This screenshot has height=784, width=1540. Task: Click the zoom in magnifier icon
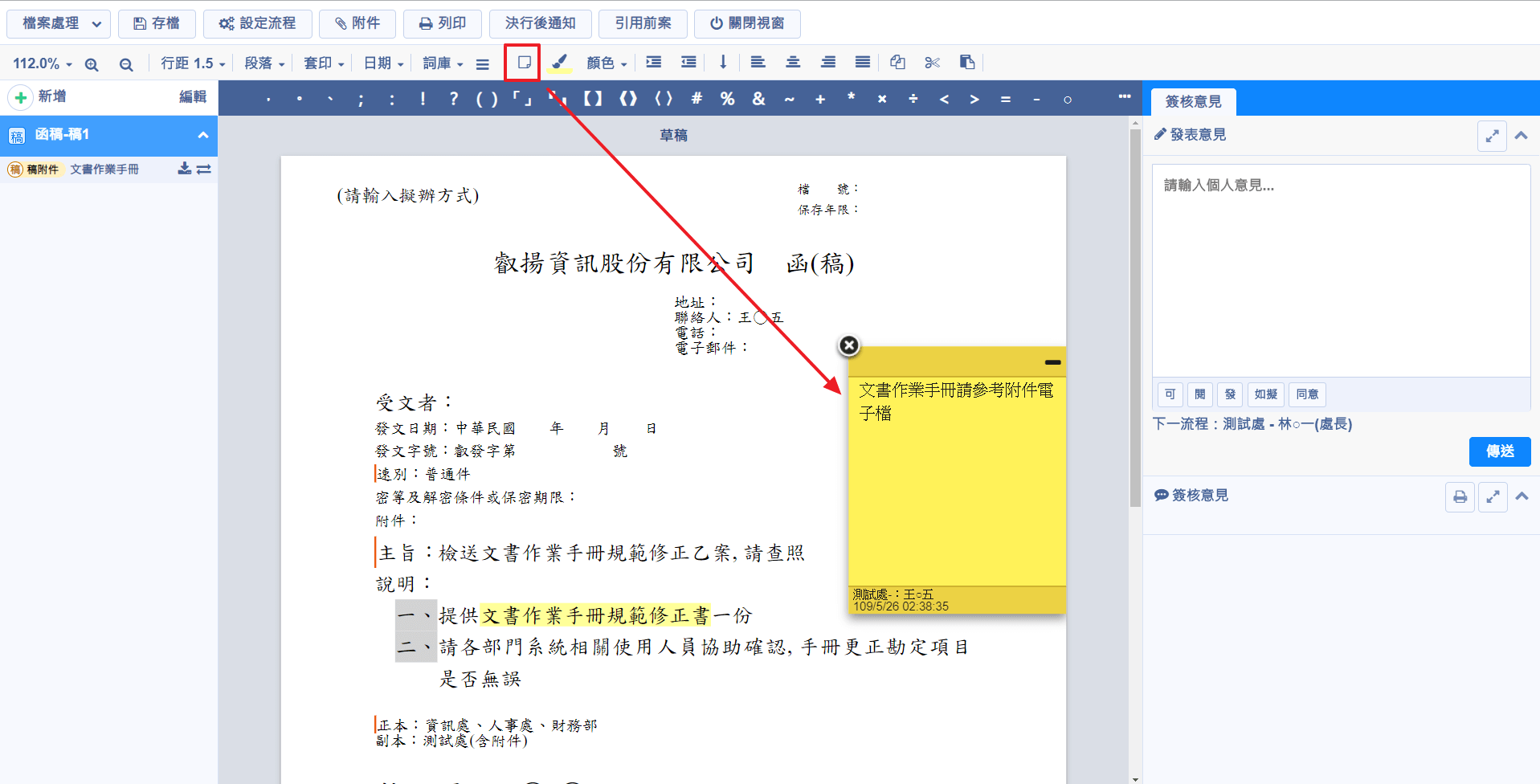click(x=92, y=64)
